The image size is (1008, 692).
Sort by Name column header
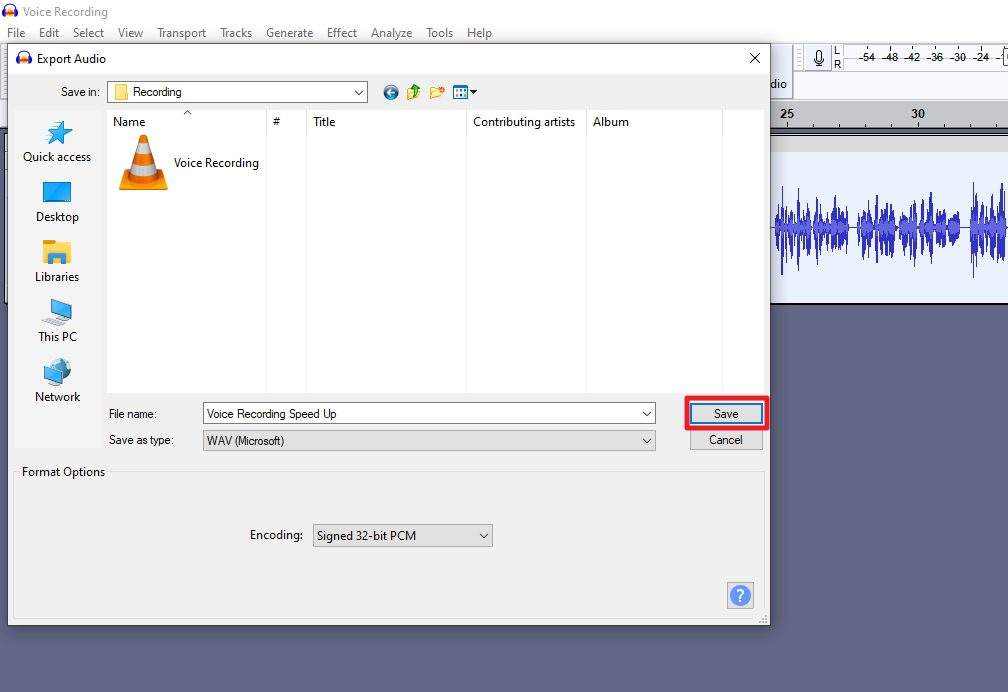(186, 122)
